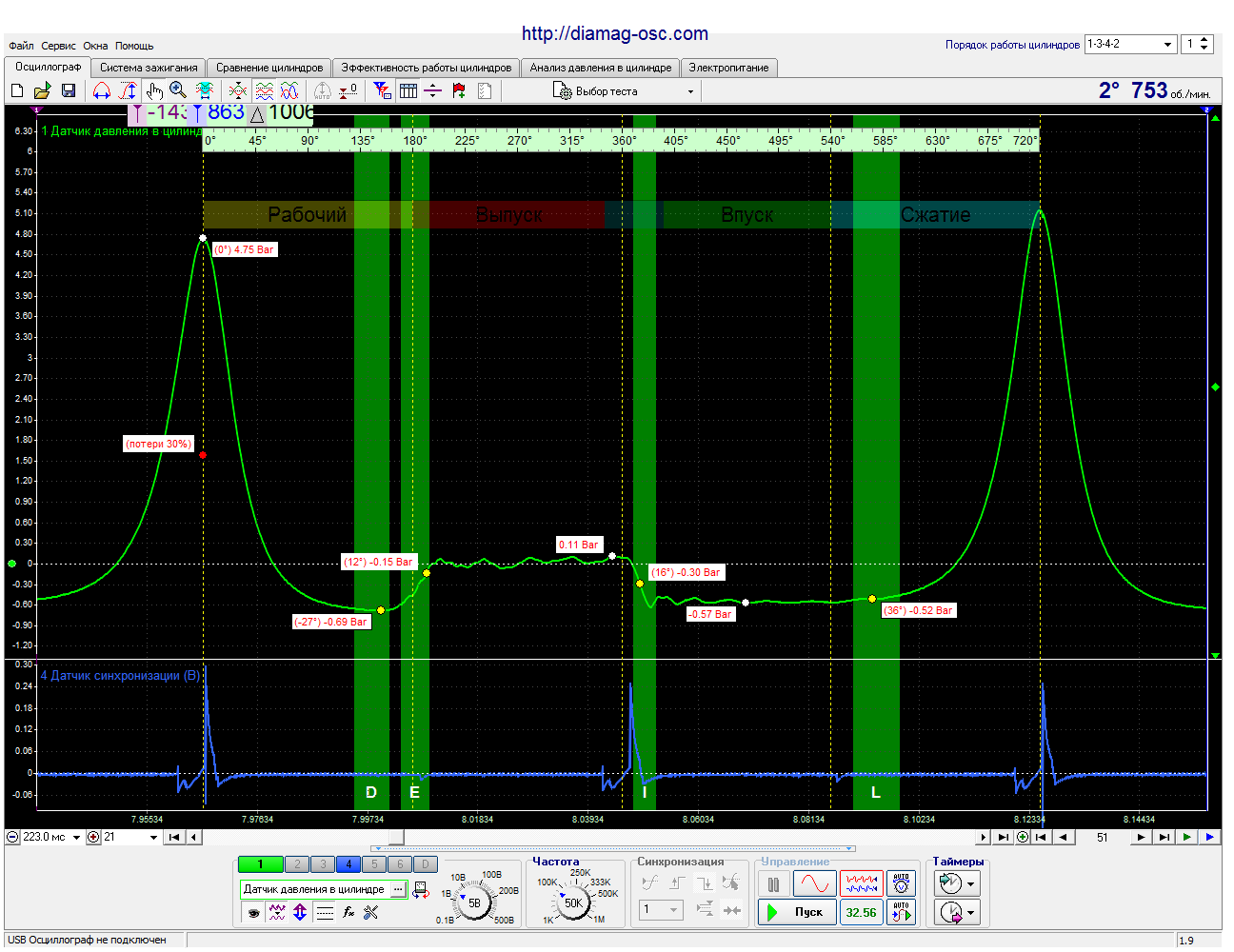This screenshot has height=952, width=1234.
Task: Toggle channel 4 blue button
Action: pyautogui.click(x=348, y=864)
